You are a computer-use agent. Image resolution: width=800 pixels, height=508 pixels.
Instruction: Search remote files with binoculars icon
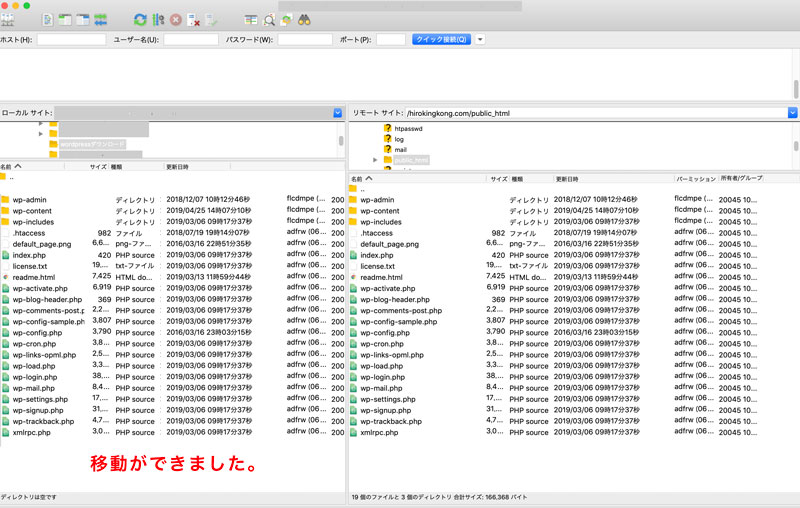coord(305,20)
